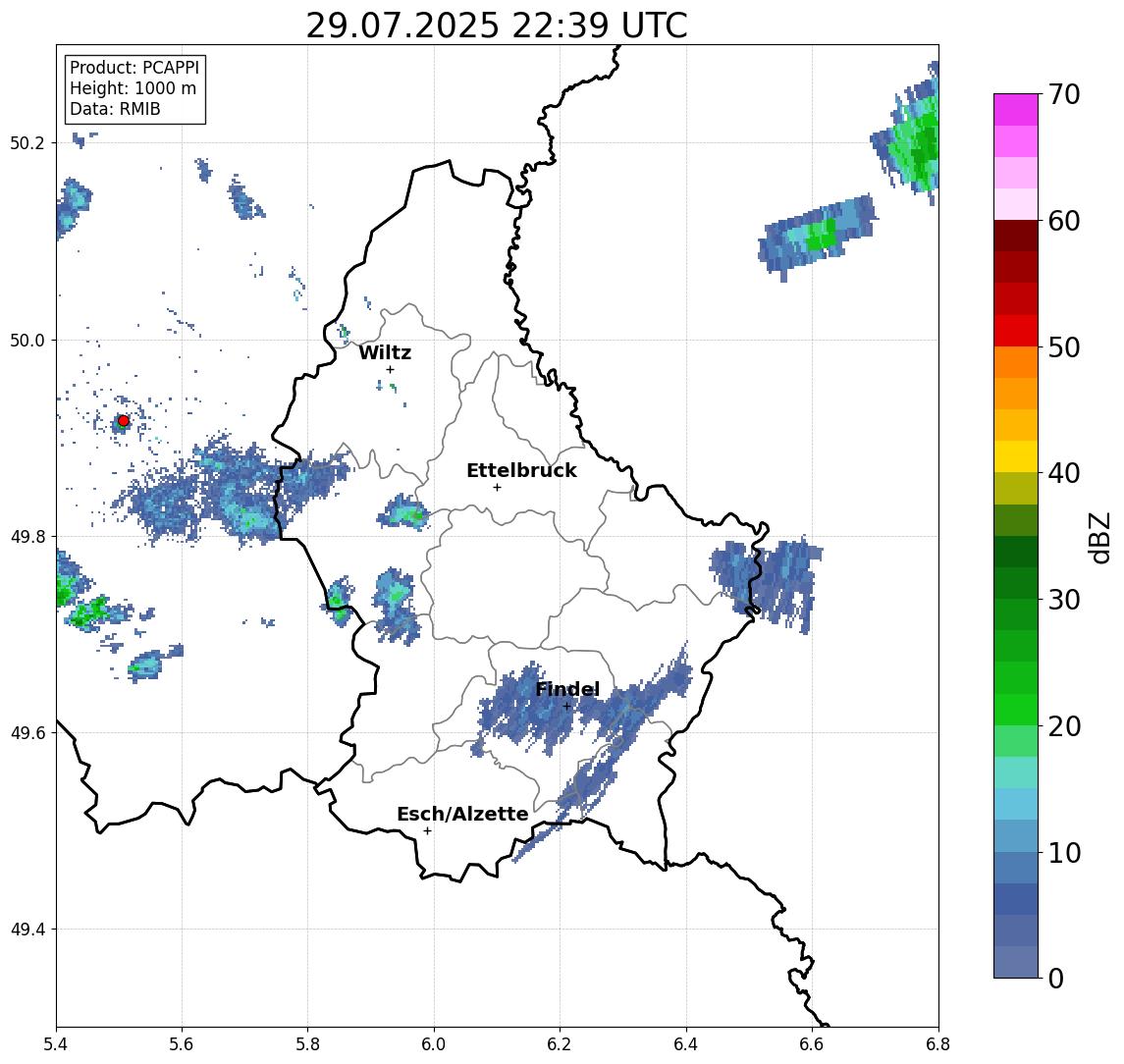Image resolution: width=1124 pixels, height=1064 pixels.
Task: Click the Esch/Alzette city label
Action: [462, 814]
